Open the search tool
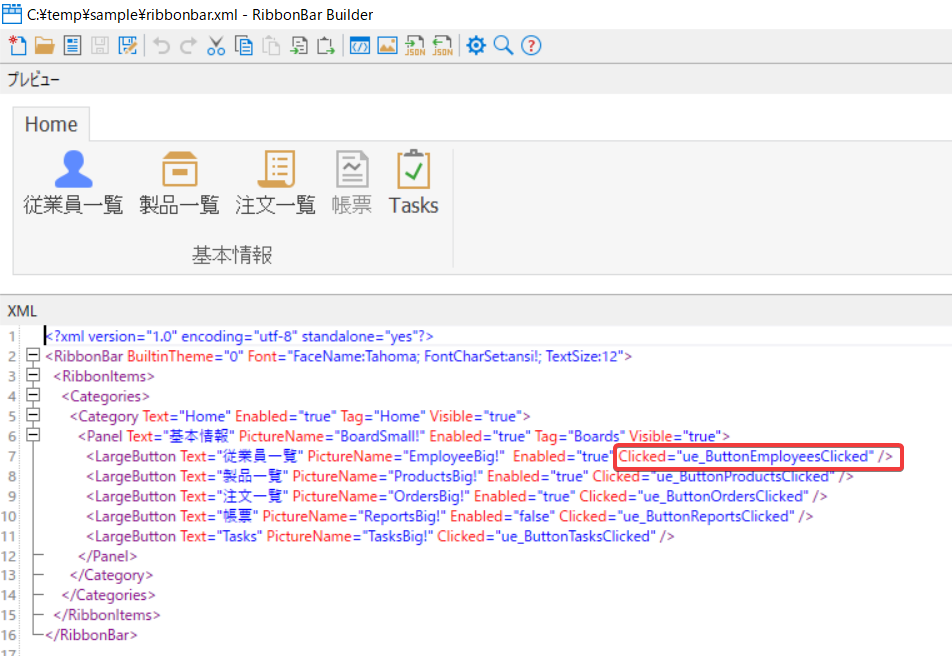 point(503,45)
